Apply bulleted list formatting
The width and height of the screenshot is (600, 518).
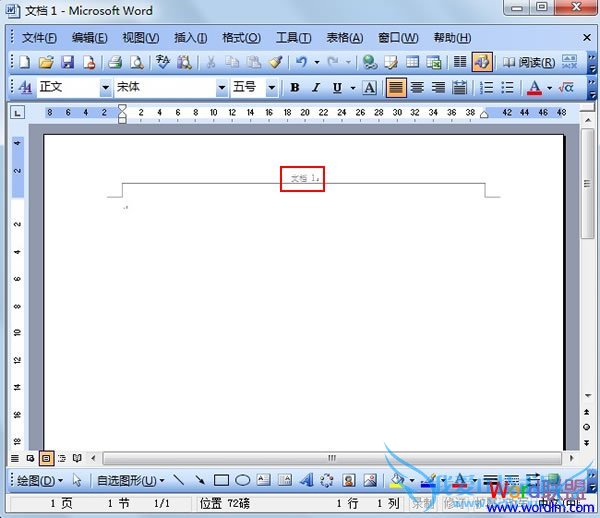tap(507, 88)
